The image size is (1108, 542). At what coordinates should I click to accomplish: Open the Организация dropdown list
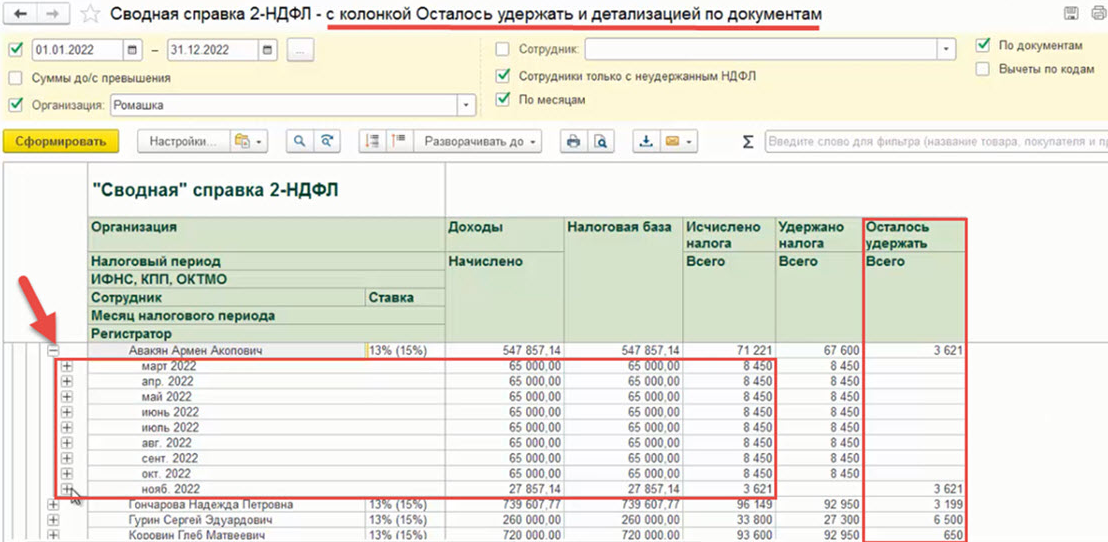point(466,105)
